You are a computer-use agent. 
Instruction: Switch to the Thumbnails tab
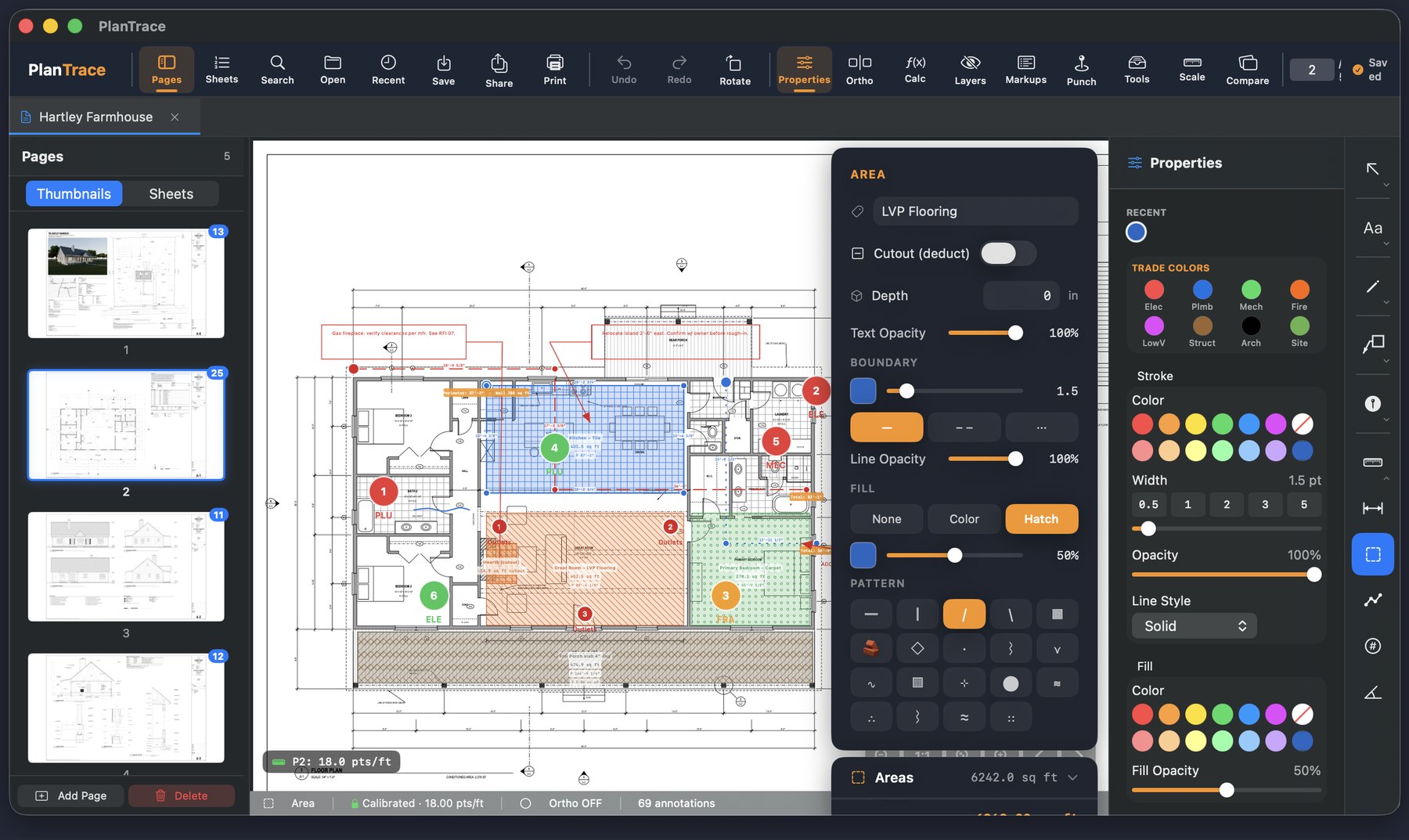click(x=74, y=193)
